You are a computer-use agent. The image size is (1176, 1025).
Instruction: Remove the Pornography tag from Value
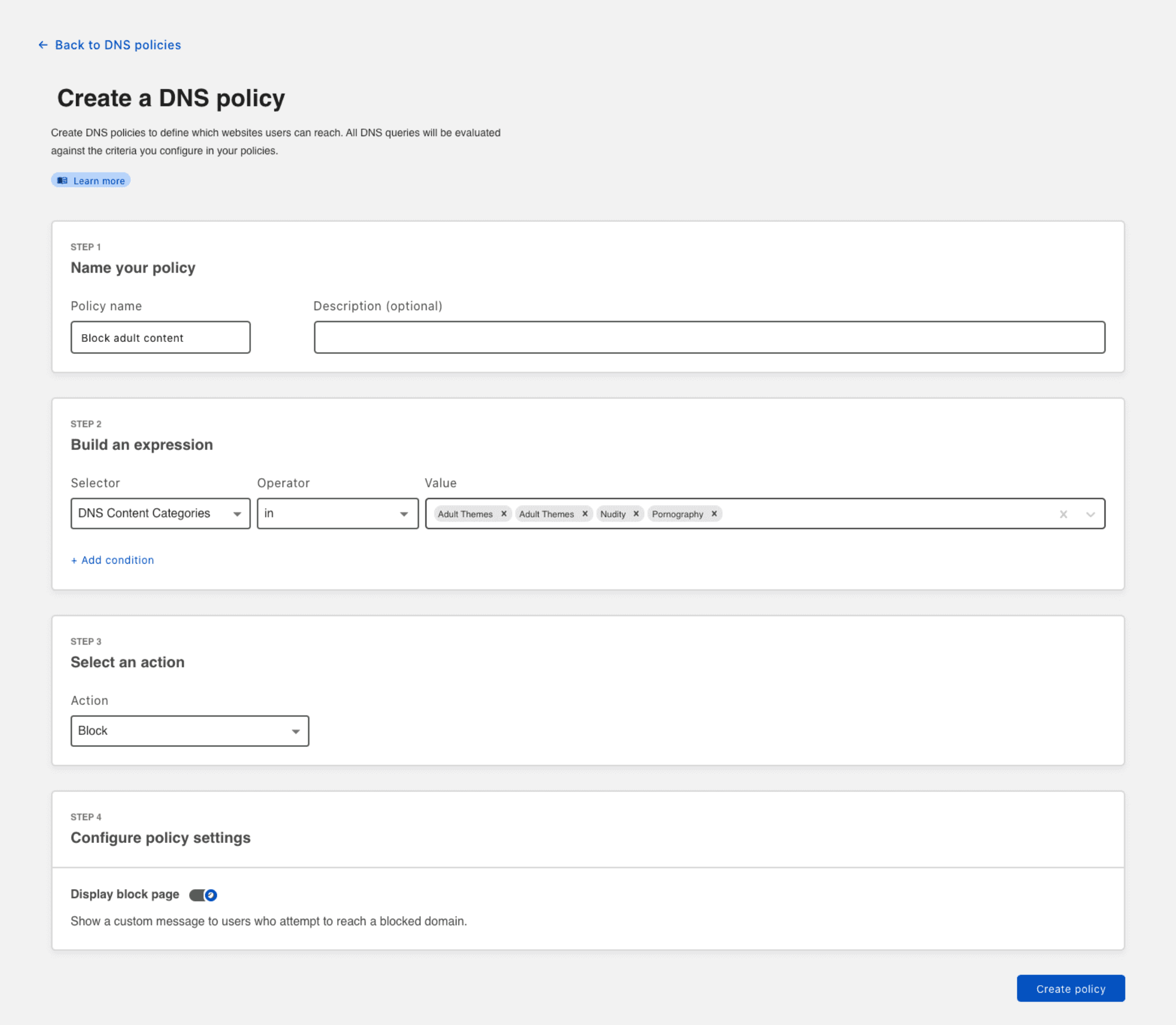click(715, 513)
